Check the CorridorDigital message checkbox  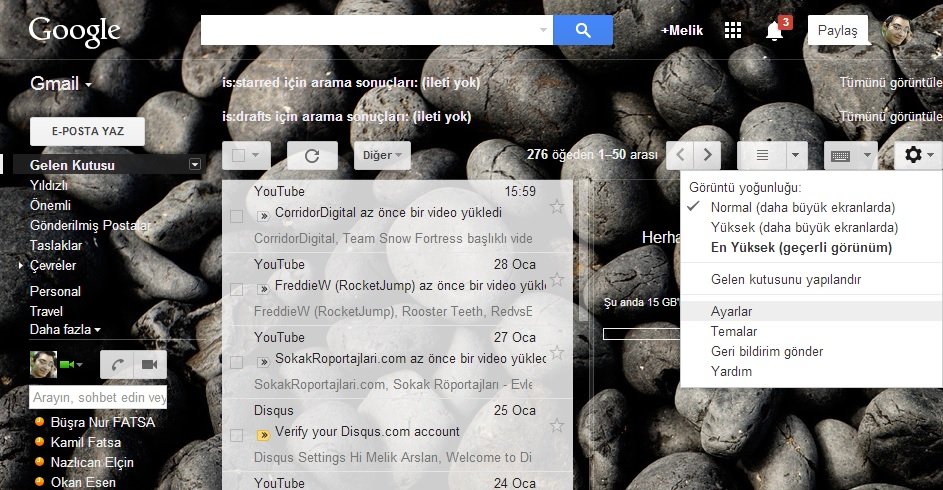236,216
